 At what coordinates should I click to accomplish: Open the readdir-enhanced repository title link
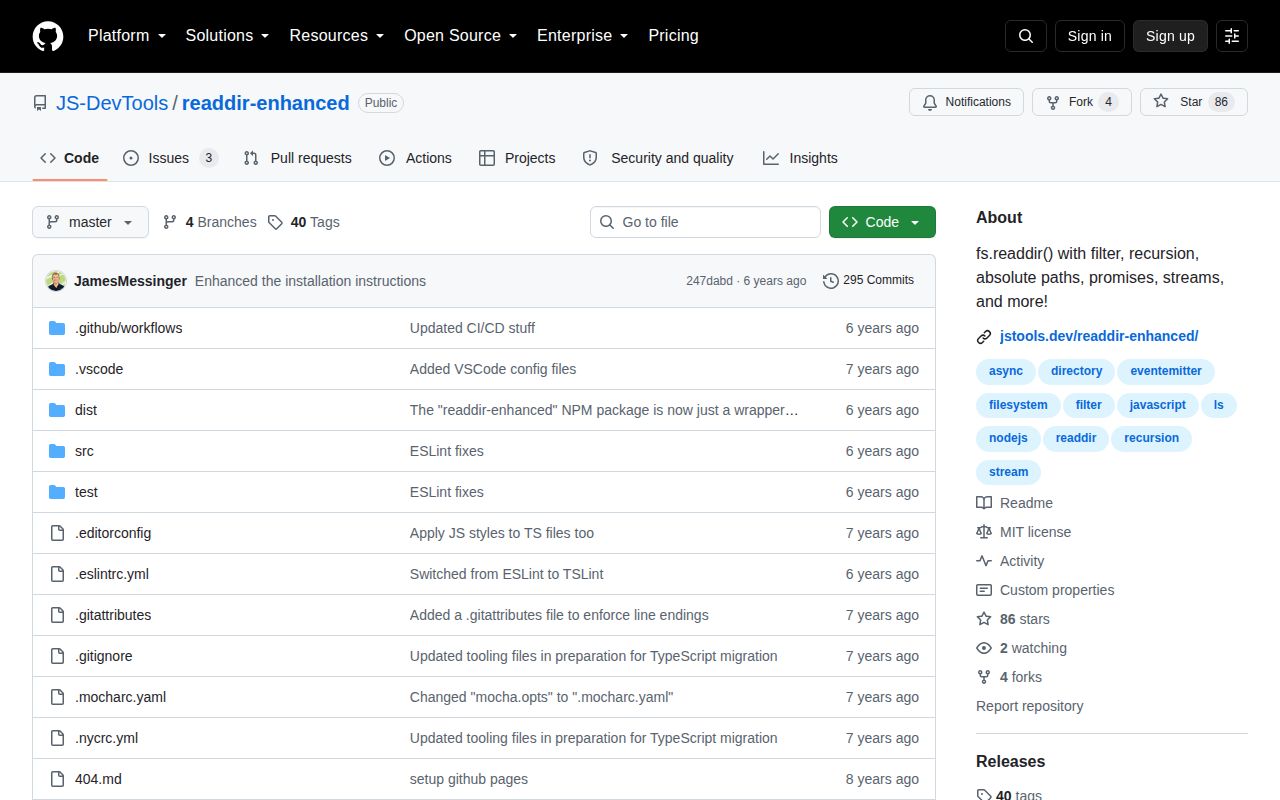(x=266, y=103)
